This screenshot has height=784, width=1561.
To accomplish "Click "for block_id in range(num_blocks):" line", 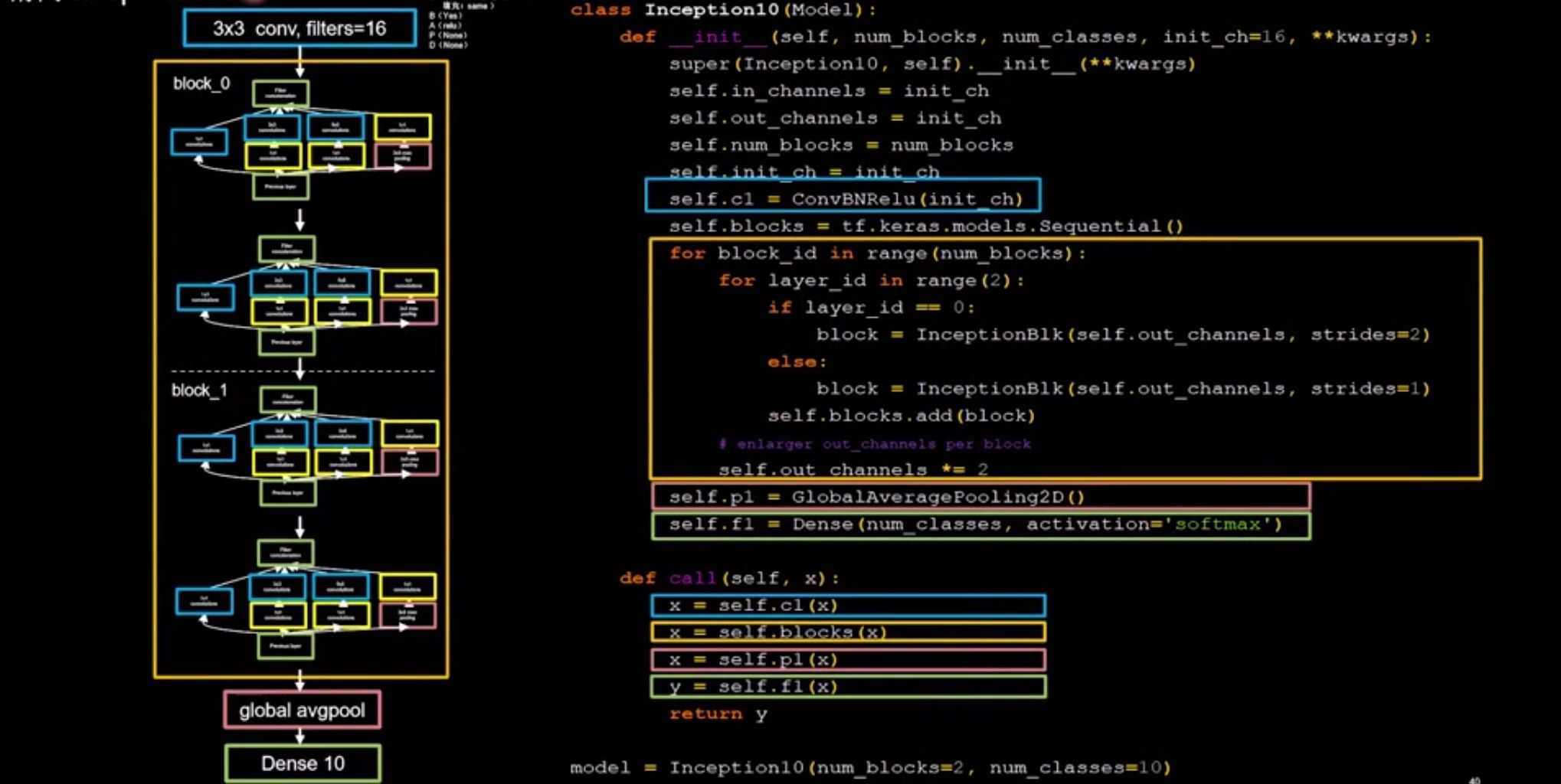I will tap(878, 253).
